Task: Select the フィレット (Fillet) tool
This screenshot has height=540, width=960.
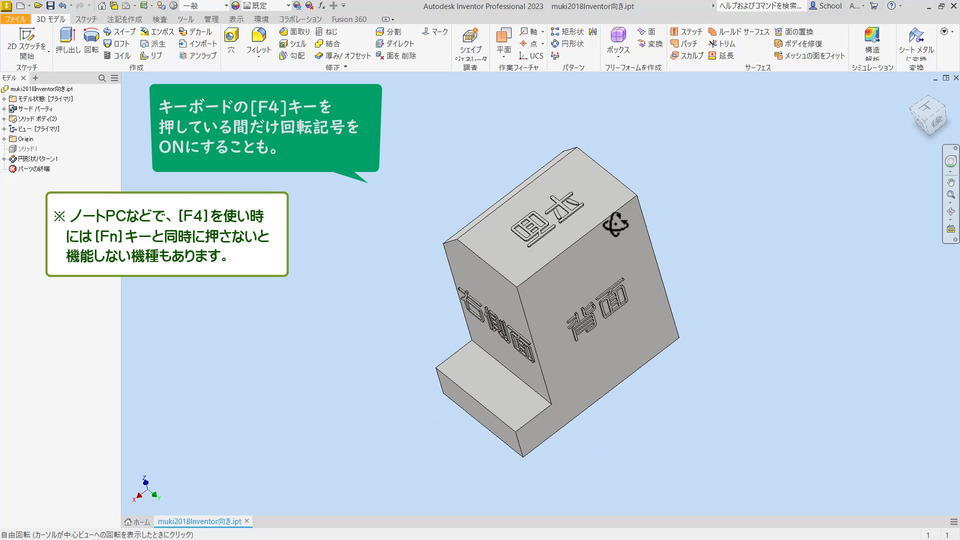Action: (258, 40)
